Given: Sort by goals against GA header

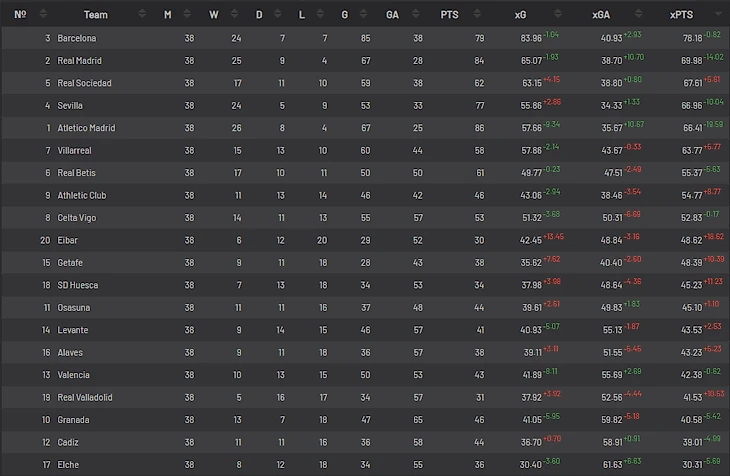Looking at the screenshot, I should click(392, 14).
